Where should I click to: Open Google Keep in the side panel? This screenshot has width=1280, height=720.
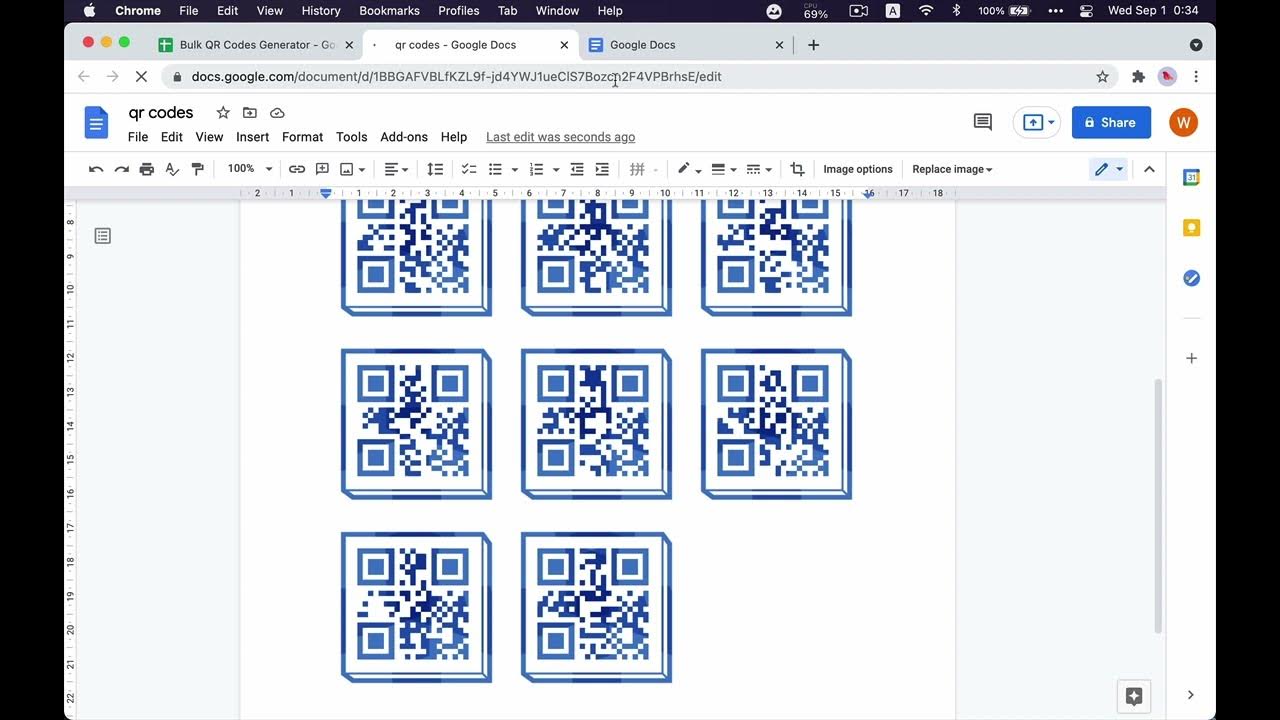(1191, 228)
